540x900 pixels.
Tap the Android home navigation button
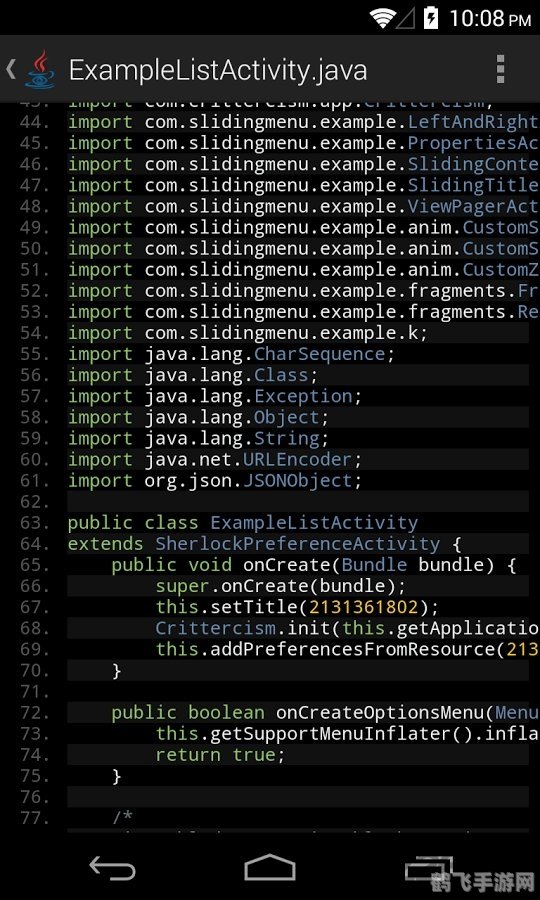270,868
